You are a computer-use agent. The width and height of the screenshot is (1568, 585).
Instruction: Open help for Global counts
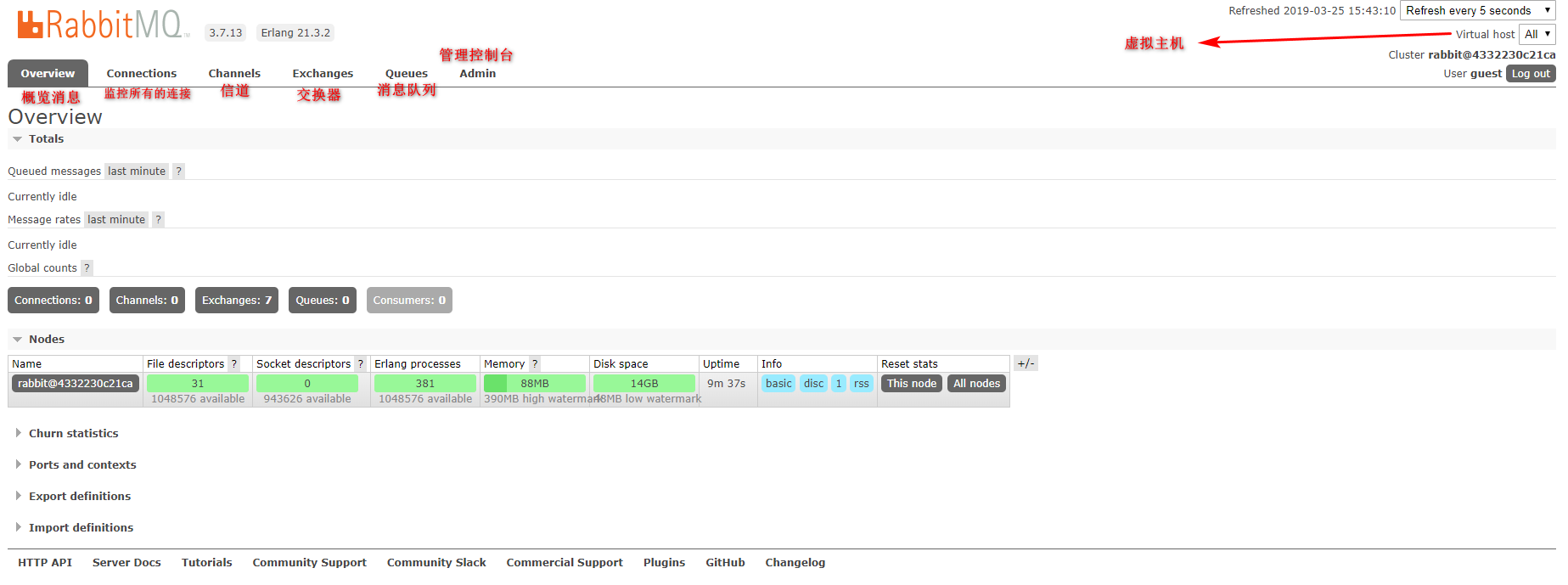point(87,268)
